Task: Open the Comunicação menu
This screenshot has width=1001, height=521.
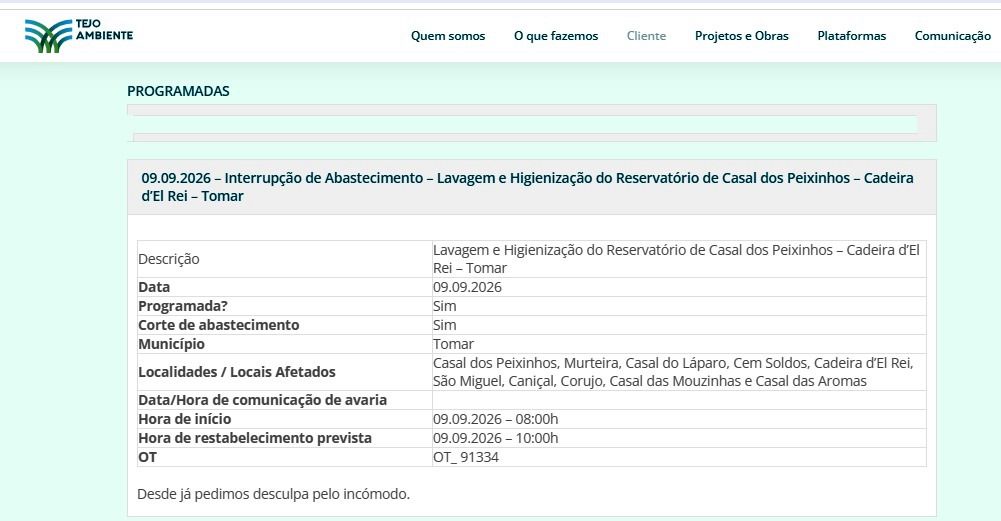Action: click(952, 36)
